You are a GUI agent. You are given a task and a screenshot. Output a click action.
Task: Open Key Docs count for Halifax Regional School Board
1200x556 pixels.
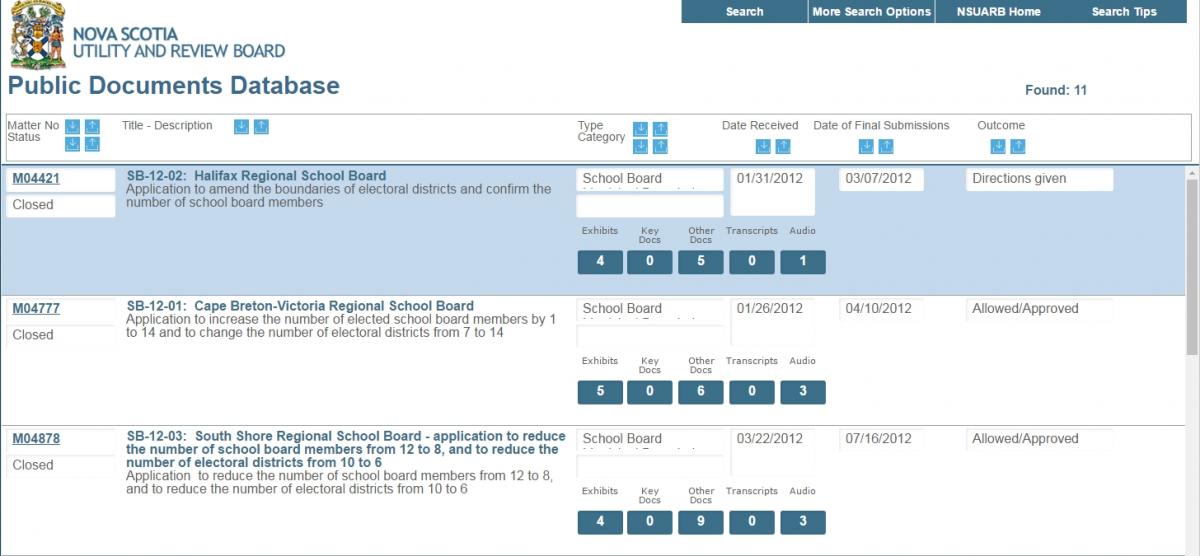point(650,262)
